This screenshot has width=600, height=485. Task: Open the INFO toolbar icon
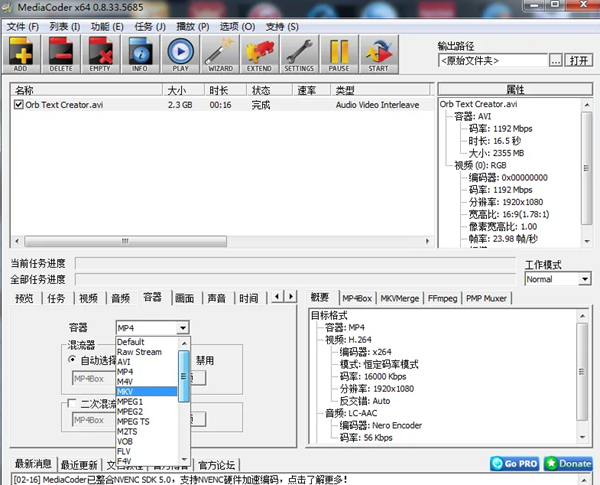pyautogui.click(x=140, y=54)
